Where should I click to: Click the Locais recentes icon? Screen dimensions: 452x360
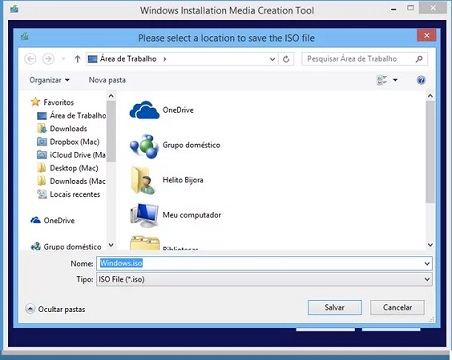click(42, 194)
